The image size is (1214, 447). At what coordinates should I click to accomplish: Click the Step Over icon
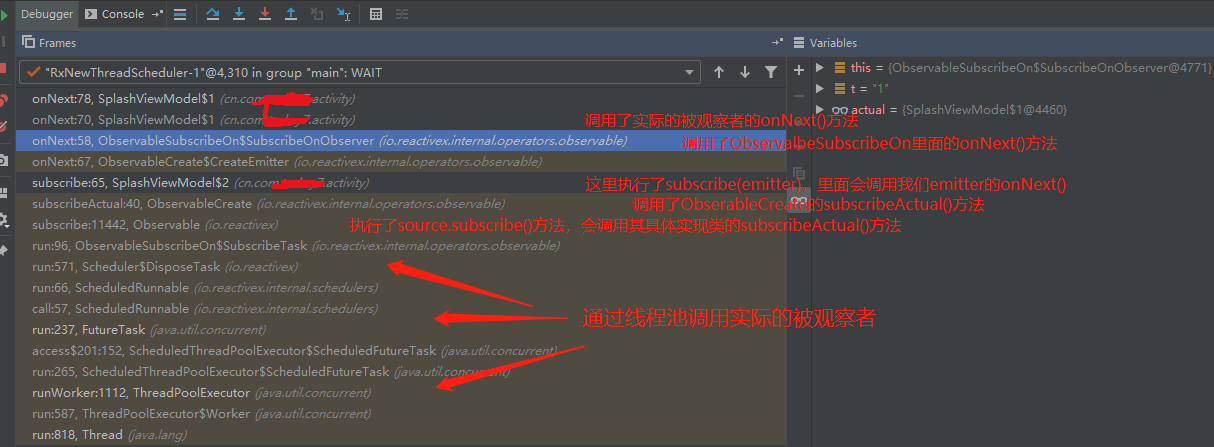(213, 14)
